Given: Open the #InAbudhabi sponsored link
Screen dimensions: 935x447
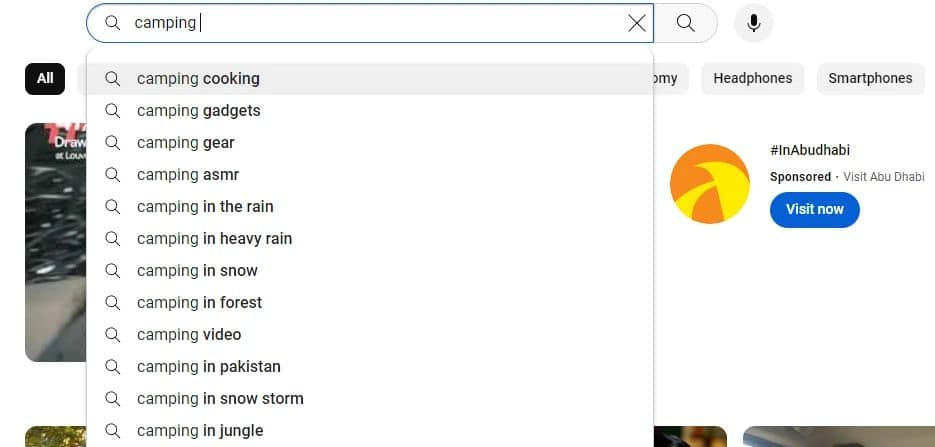Looking at the screenshot, I should point(810,150).
